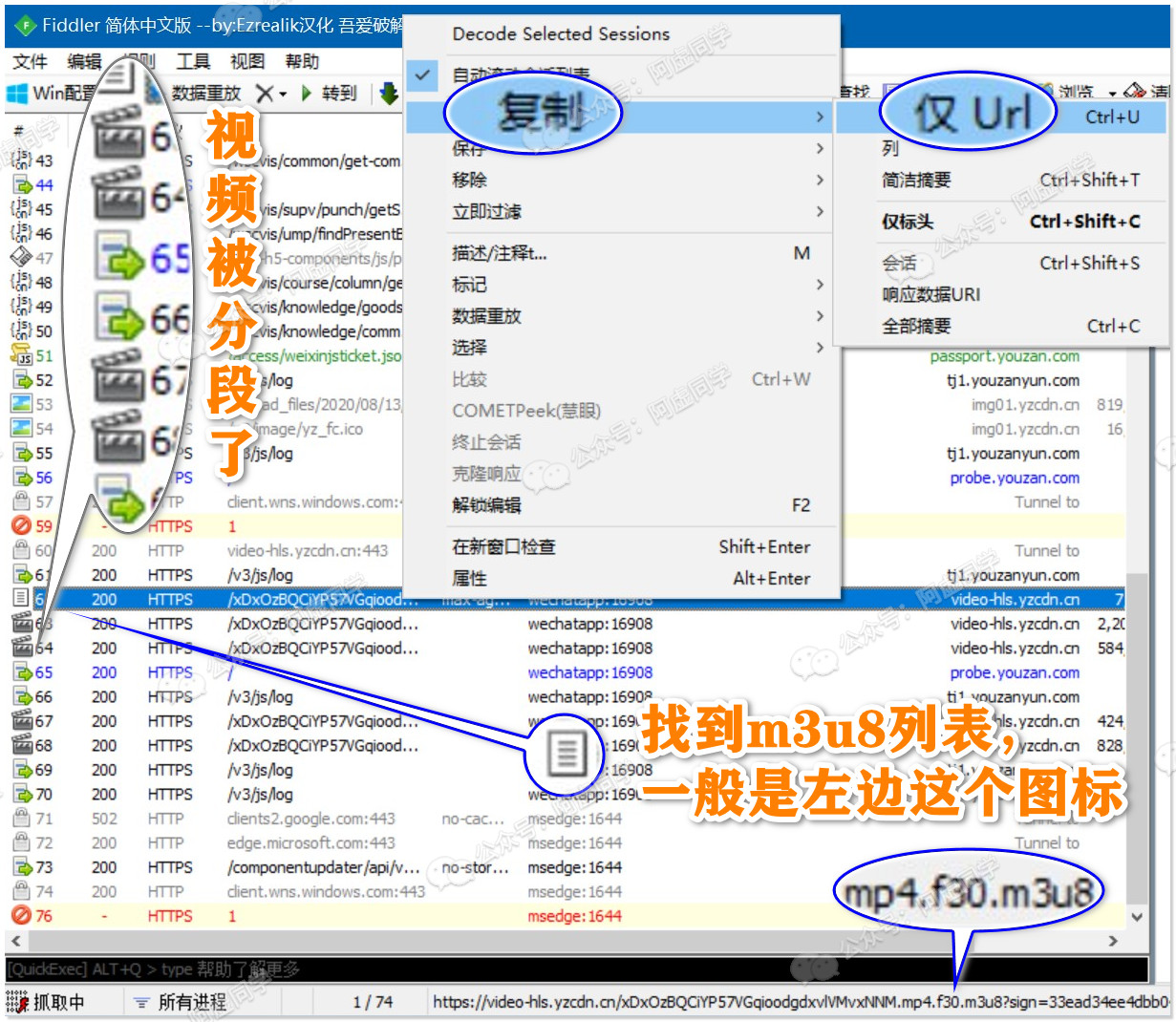Click the video clapper icon of session 64

21,648
